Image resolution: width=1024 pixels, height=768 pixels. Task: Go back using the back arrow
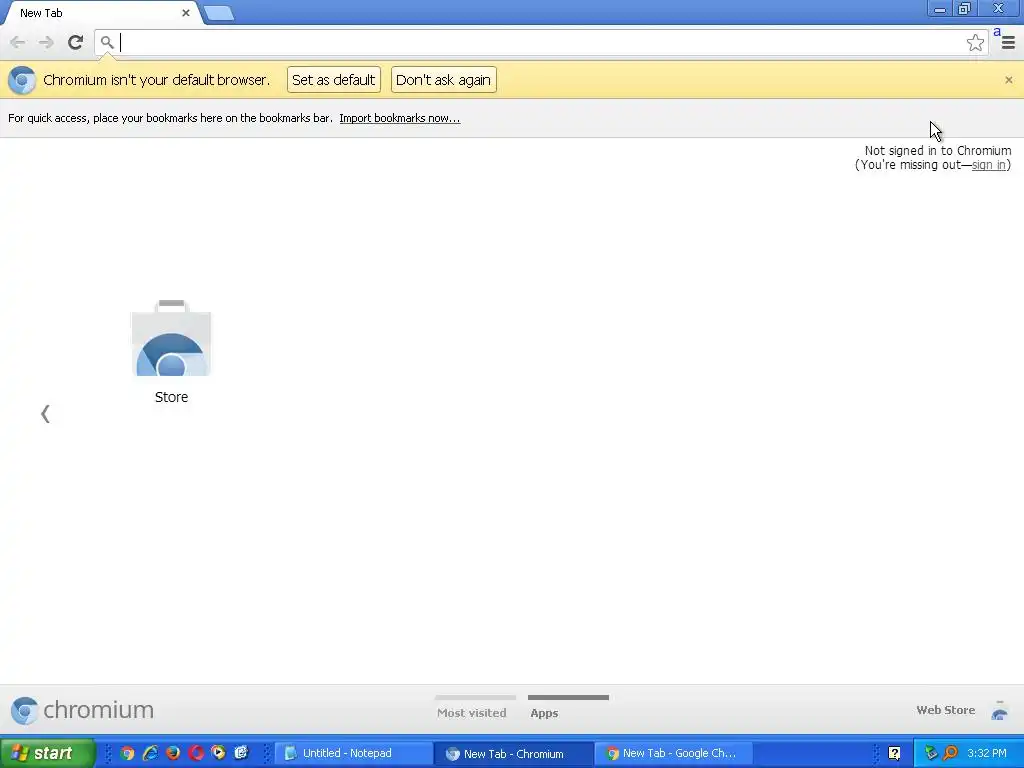[x=18, y=42]
